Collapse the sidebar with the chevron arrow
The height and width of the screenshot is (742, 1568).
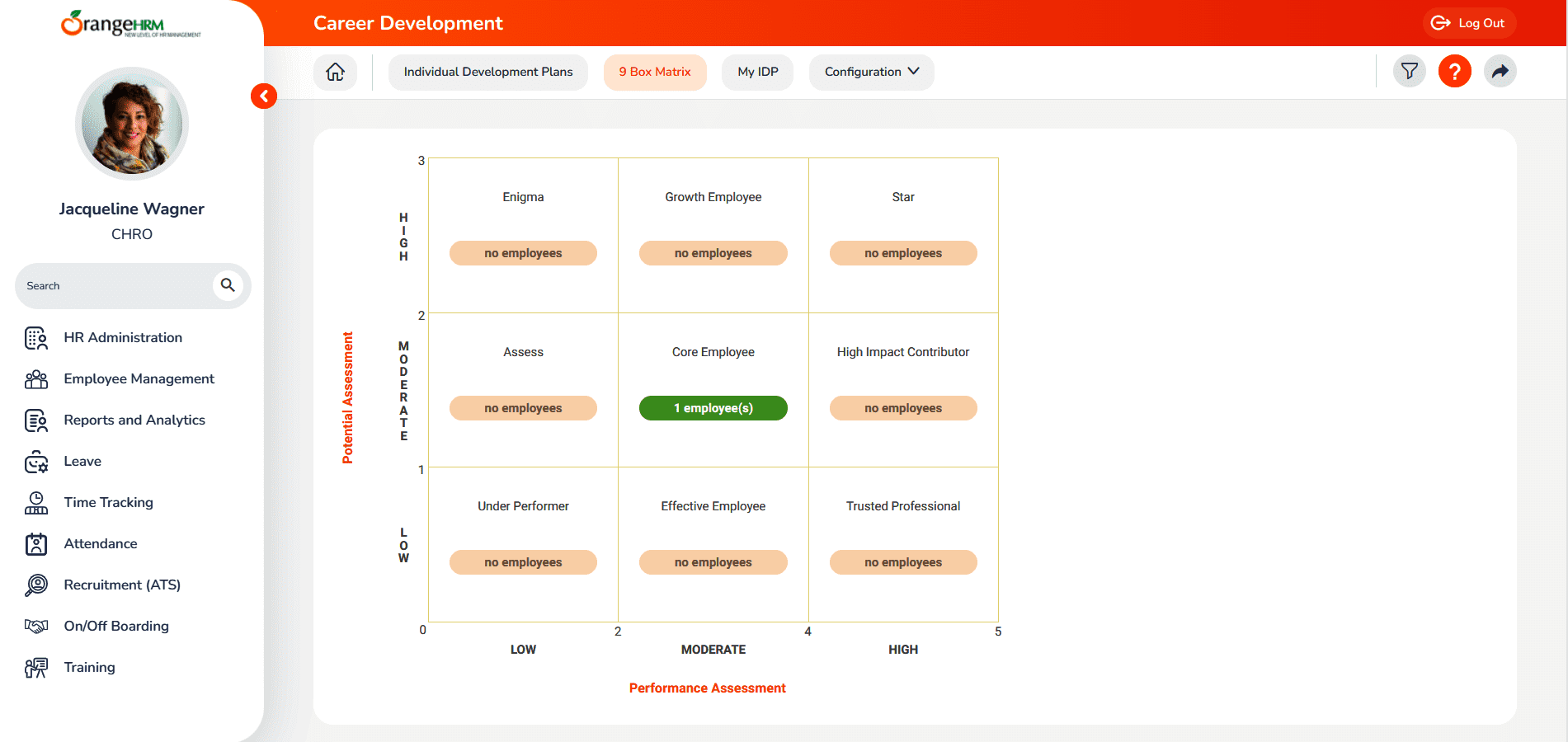263,96
